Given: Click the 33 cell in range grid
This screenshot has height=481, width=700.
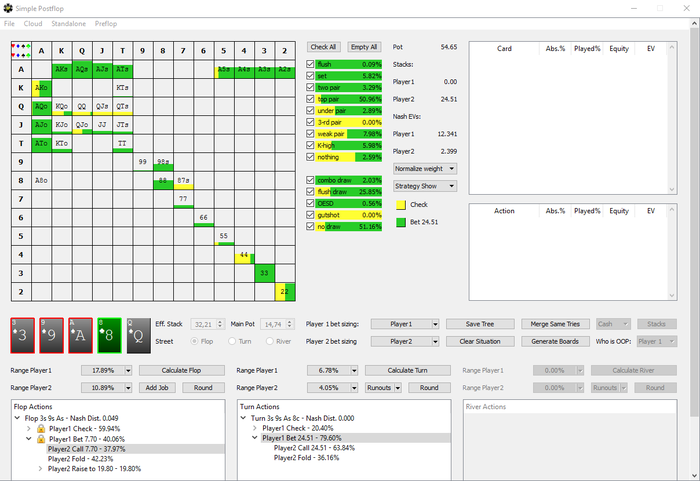Looking at the screenshot, I should (264, 273).
